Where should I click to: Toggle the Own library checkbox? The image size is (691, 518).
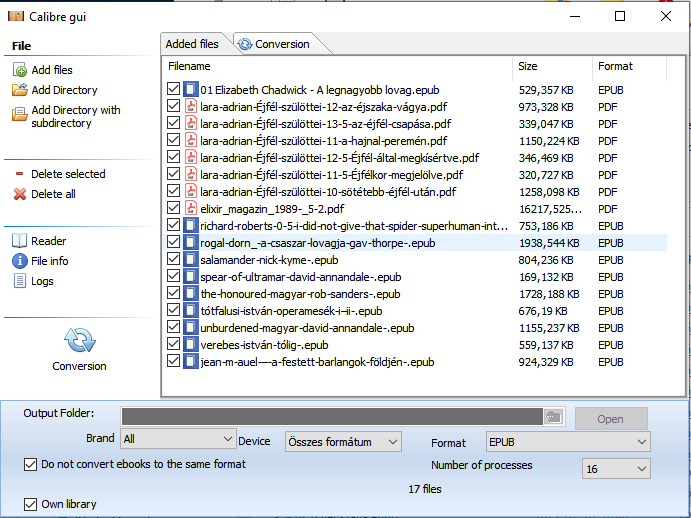tap(30, 504)
